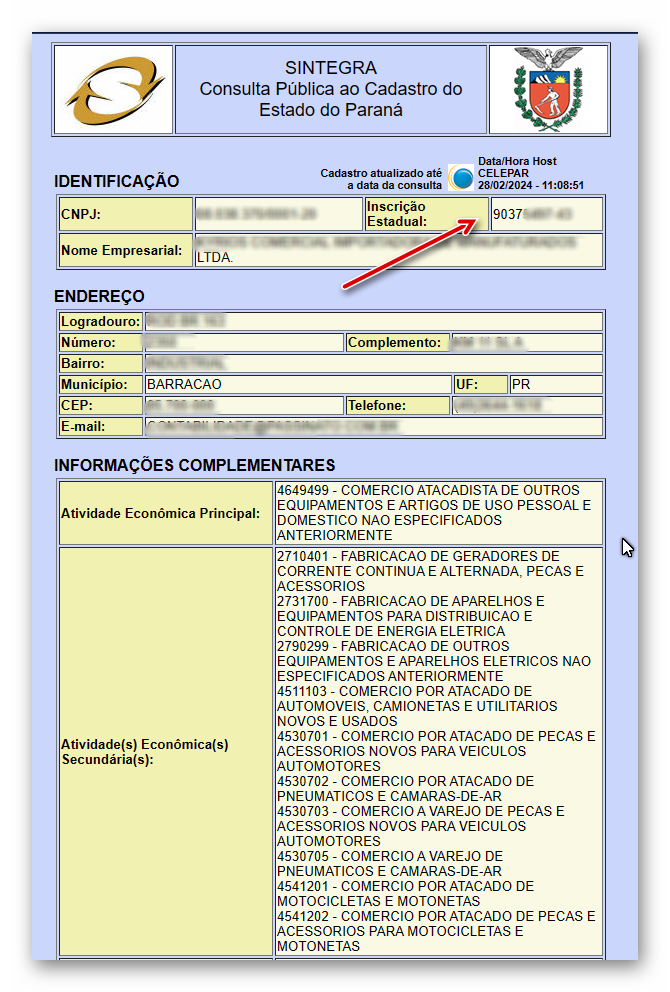Viewport: 670px width, 992px height.
Task: Click the Paraná state coat of arms
Action: click(x=547, y=90)
